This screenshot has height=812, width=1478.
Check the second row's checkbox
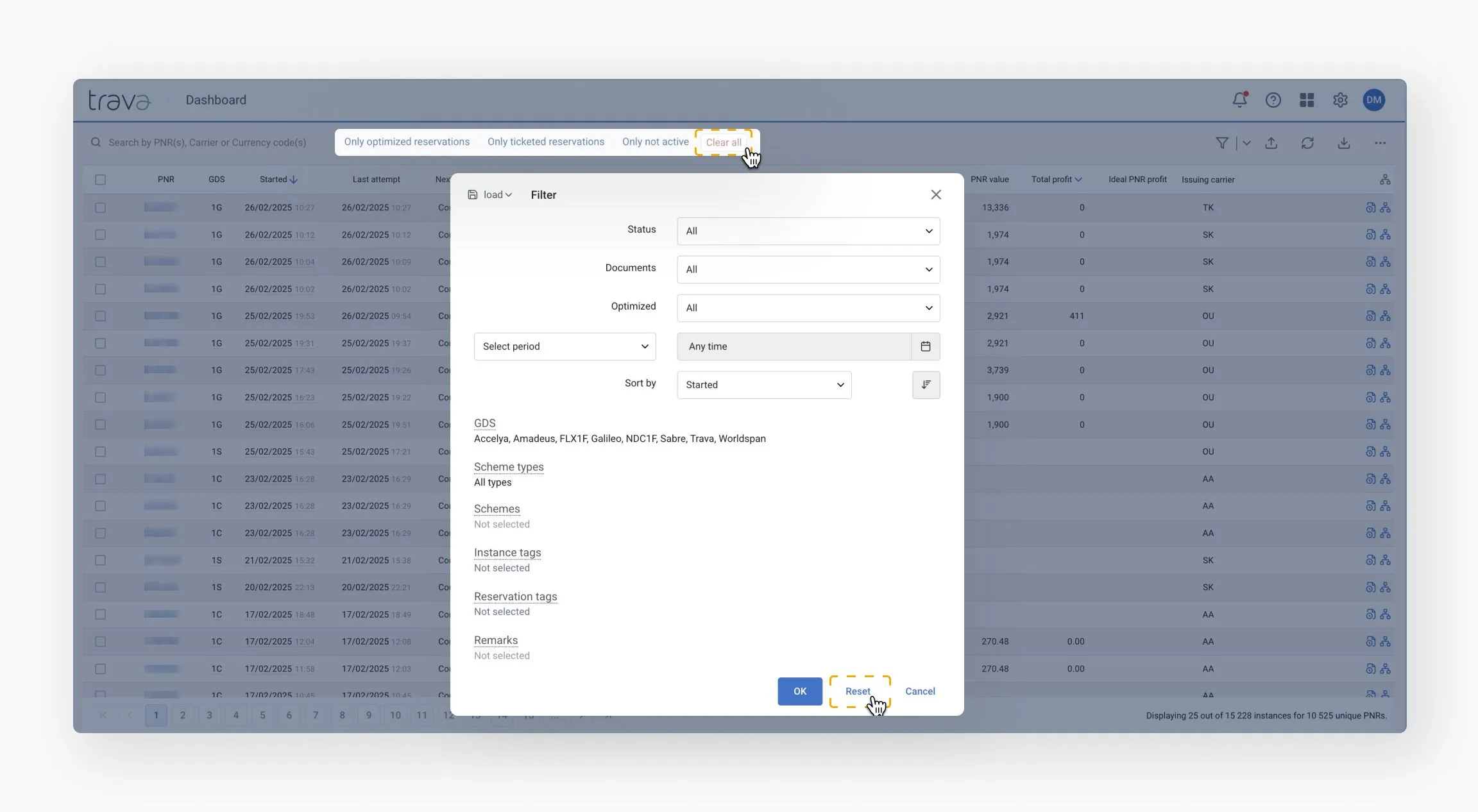click(x=100, y=235)
